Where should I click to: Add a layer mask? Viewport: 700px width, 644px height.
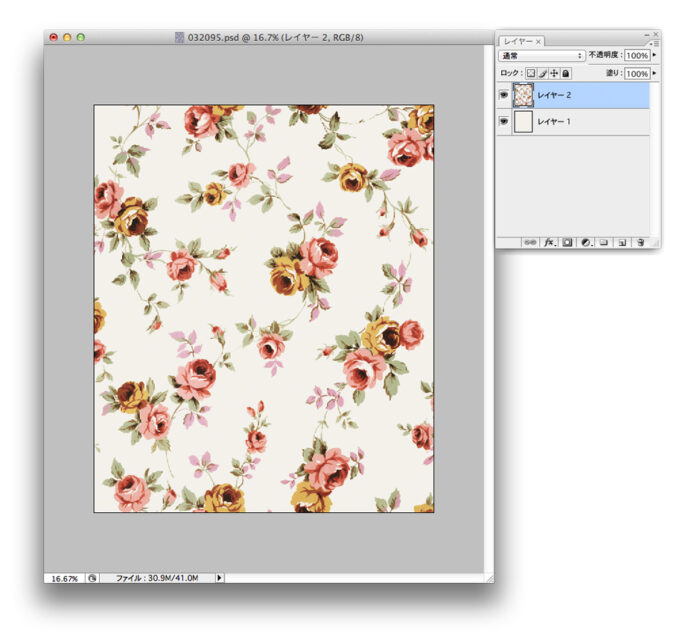(x=567, y=242)
